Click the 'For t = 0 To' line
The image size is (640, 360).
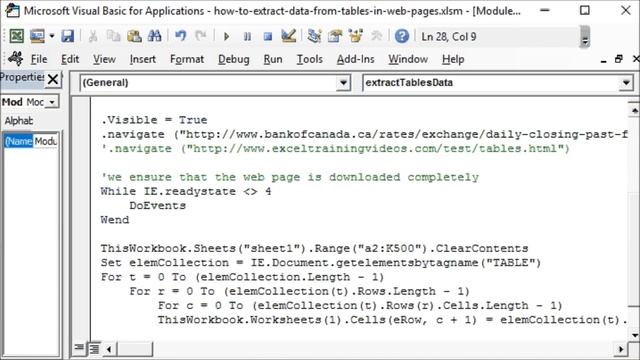pos(242,277)
